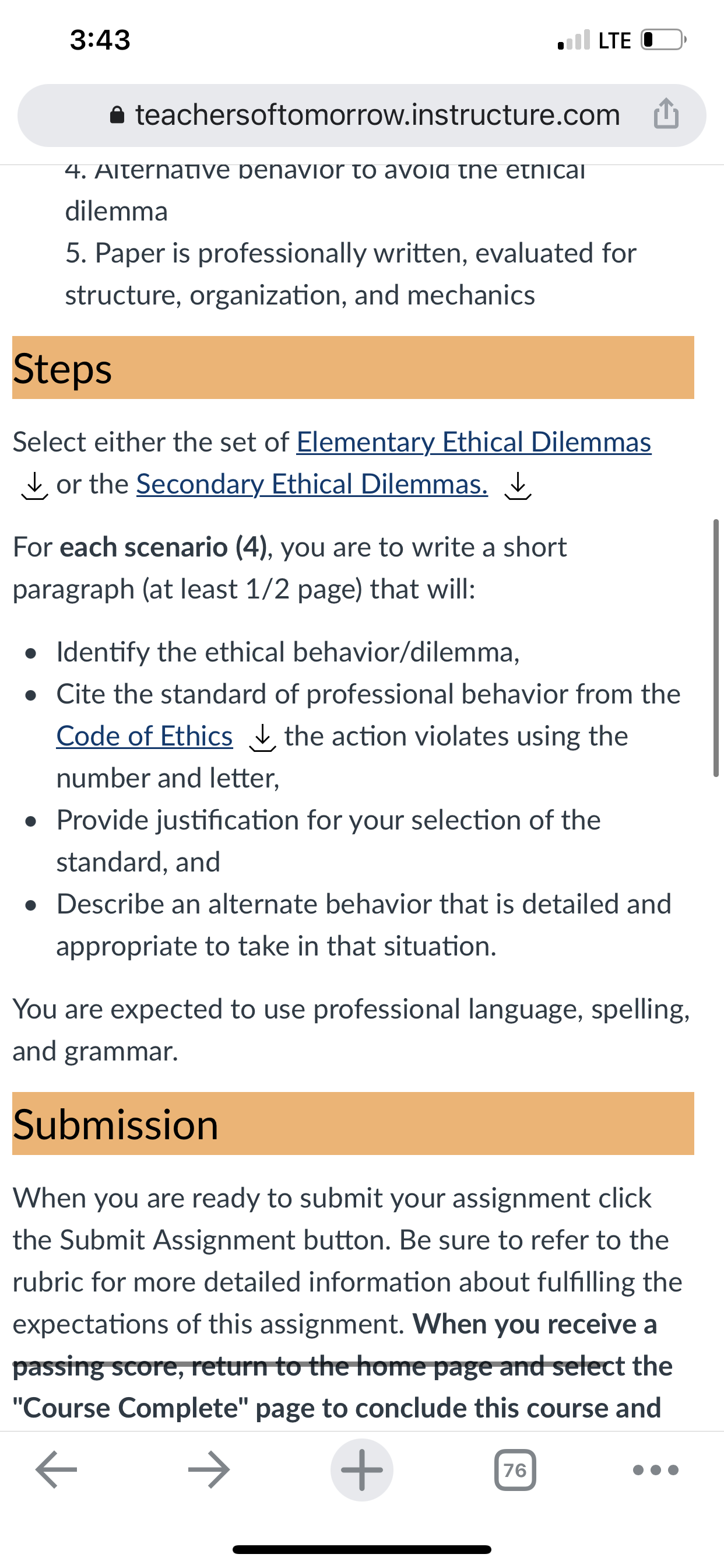Download the Secondary Ethical Dilemmas file icon

click(518, 486)
